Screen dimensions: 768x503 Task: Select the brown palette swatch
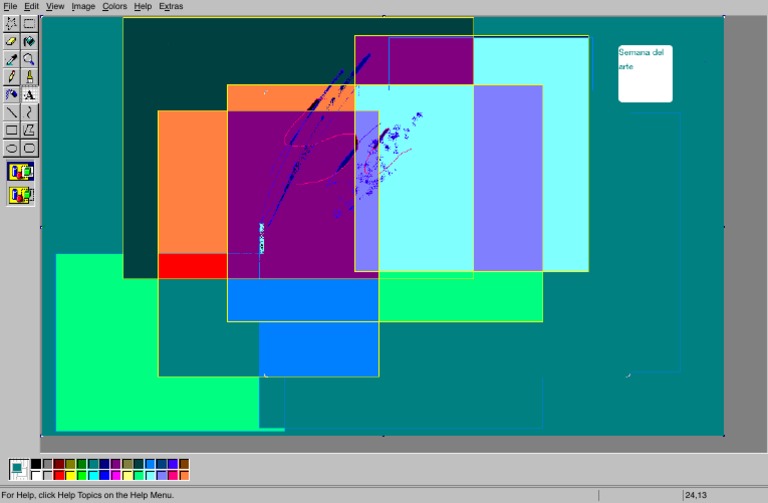pos(184,464)
